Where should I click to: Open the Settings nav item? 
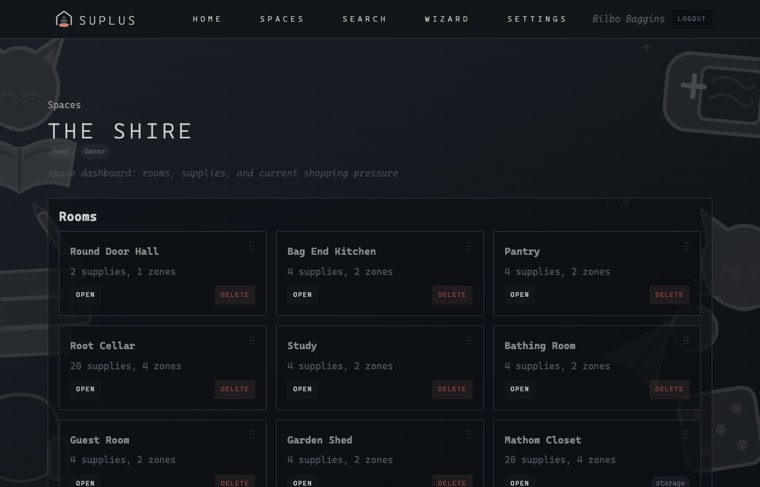click(537, 19)
